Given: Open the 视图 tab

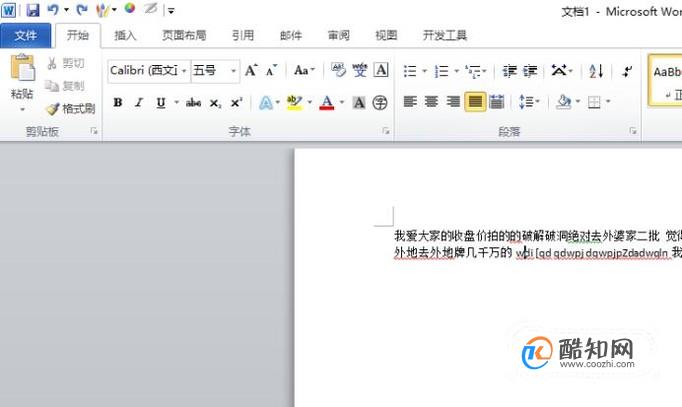Looking at the screenshot, I should [x=386, y=35].
